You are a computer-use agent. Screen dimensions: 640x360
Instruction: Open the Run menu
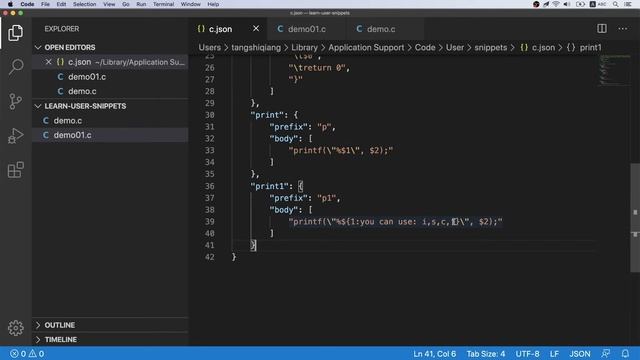point(141,4)
